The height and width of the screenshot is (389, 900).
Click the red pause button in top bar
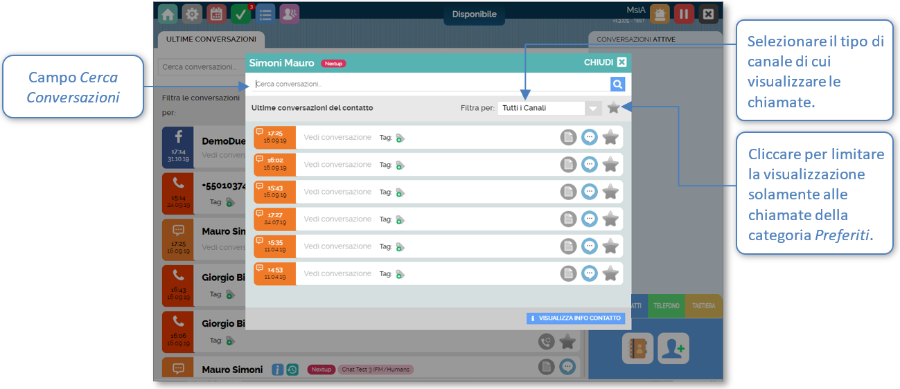click(x=684, y=14)
